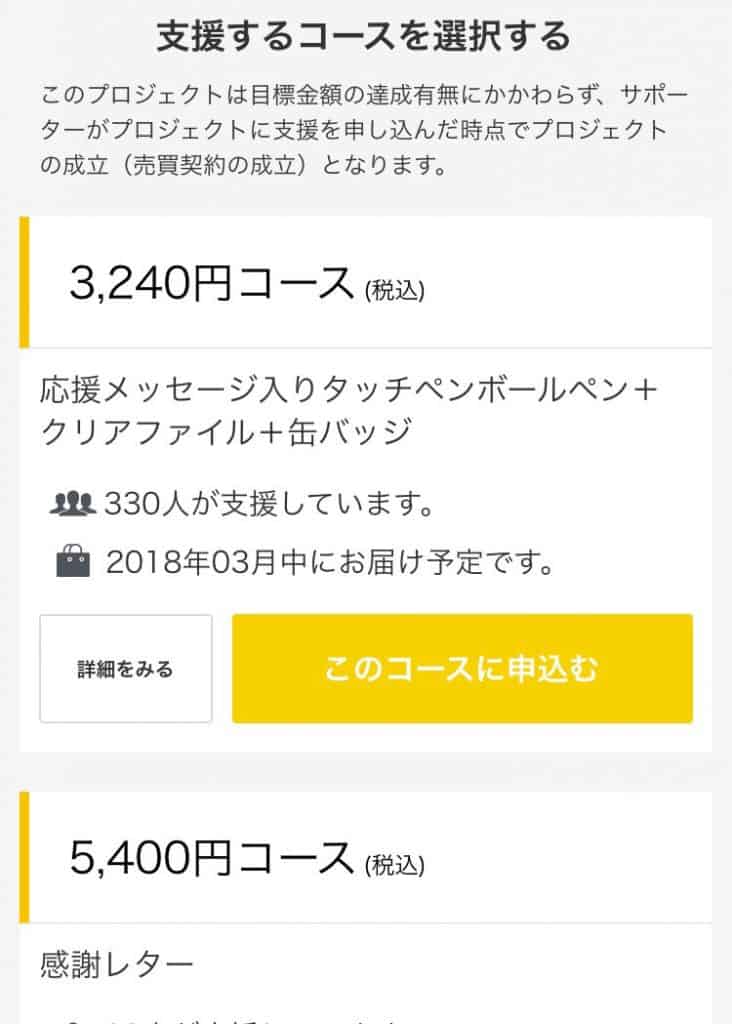Click the 330人が支援しています text
The width and height of the screenshot is (732, 1024).
(x=269, y=504)
